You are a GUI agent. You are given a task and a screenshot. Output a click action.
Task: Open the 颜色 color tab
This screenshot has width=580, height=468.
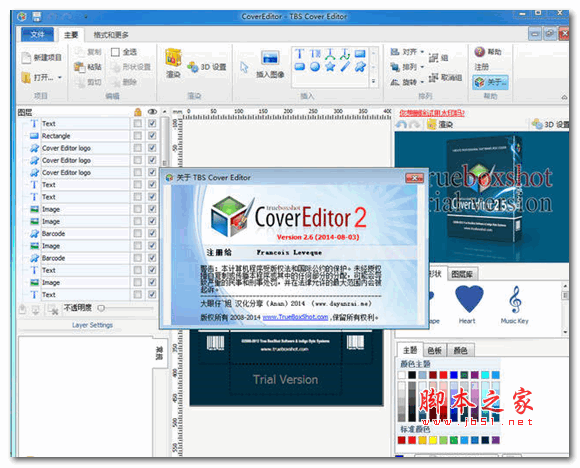click(x=461, y=350)
